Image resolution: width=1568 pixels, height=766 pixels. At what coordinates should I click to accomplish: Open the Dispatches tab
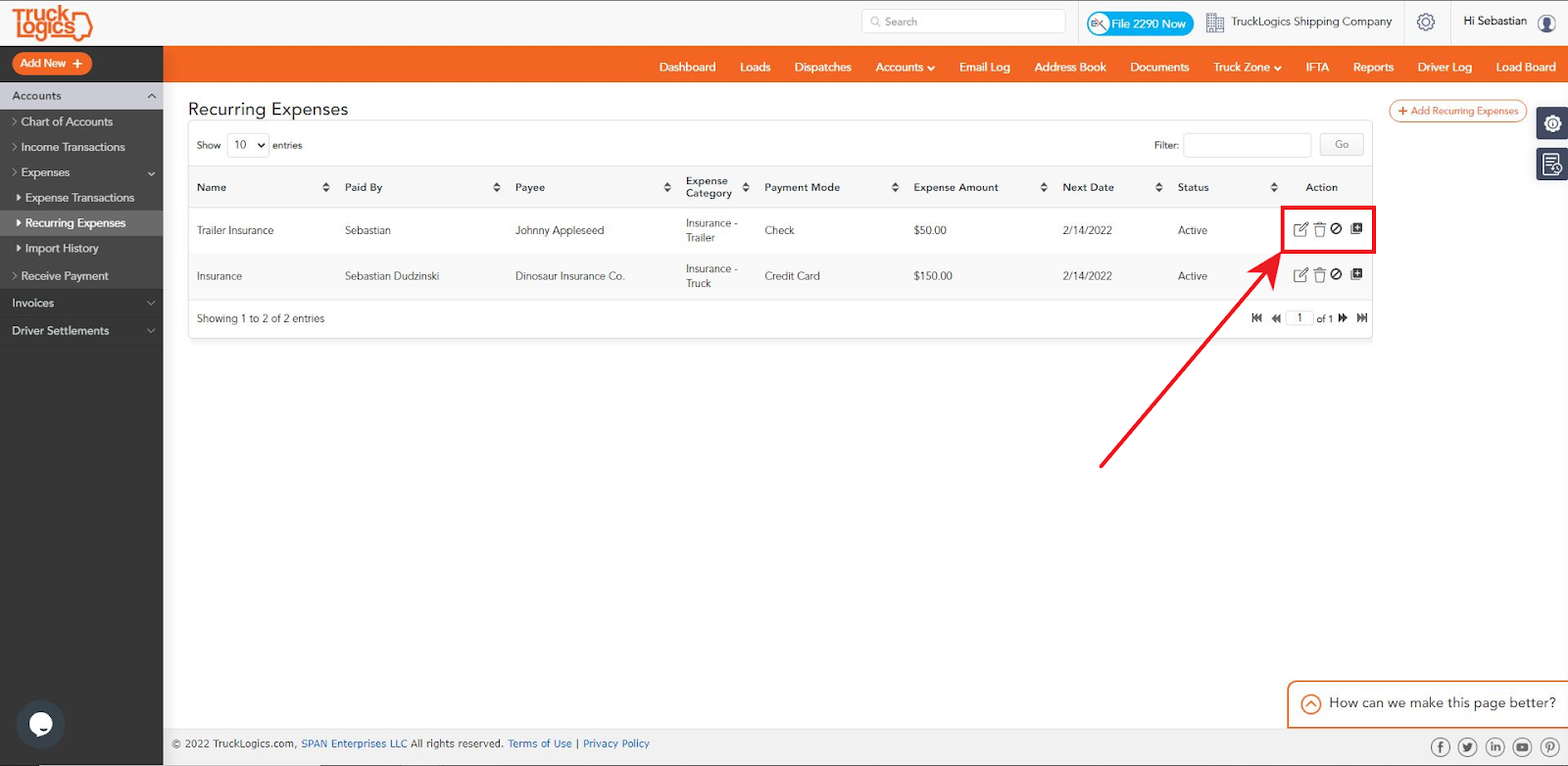[822, 68]
